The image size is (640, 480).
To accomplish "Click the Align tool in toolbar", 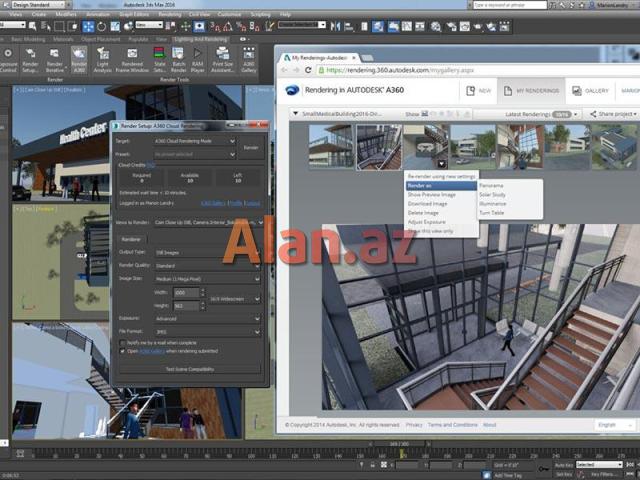I will click(349, 27).
